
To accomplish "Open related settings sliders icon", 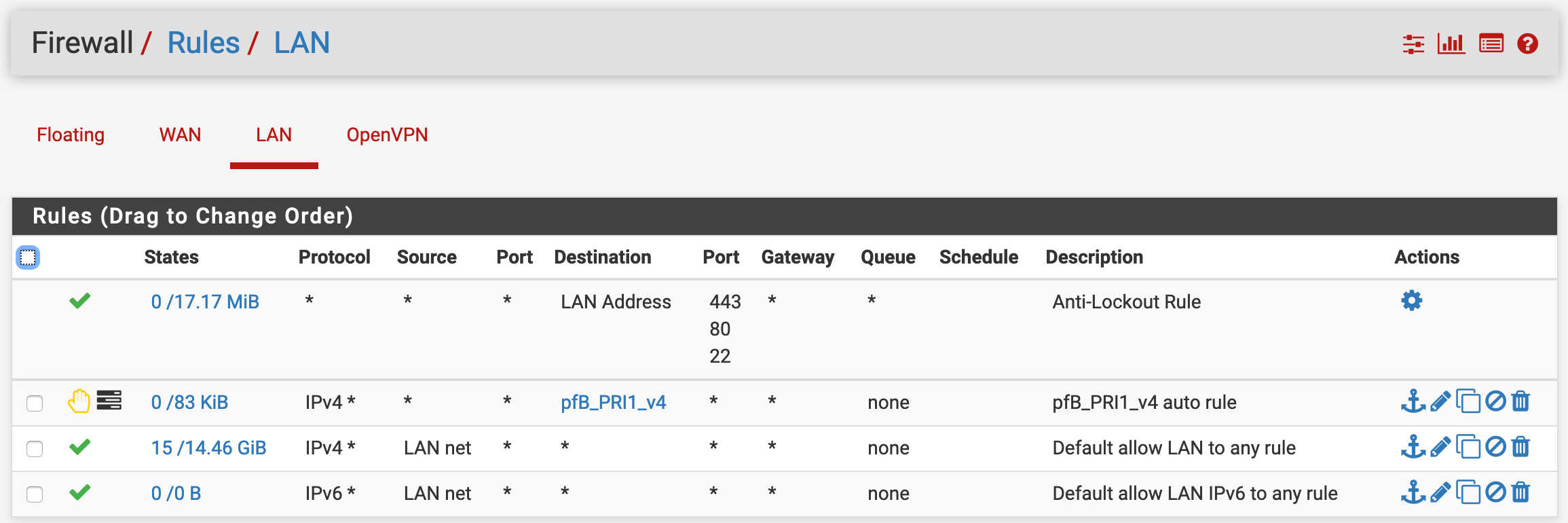I will coord(1413,44).
